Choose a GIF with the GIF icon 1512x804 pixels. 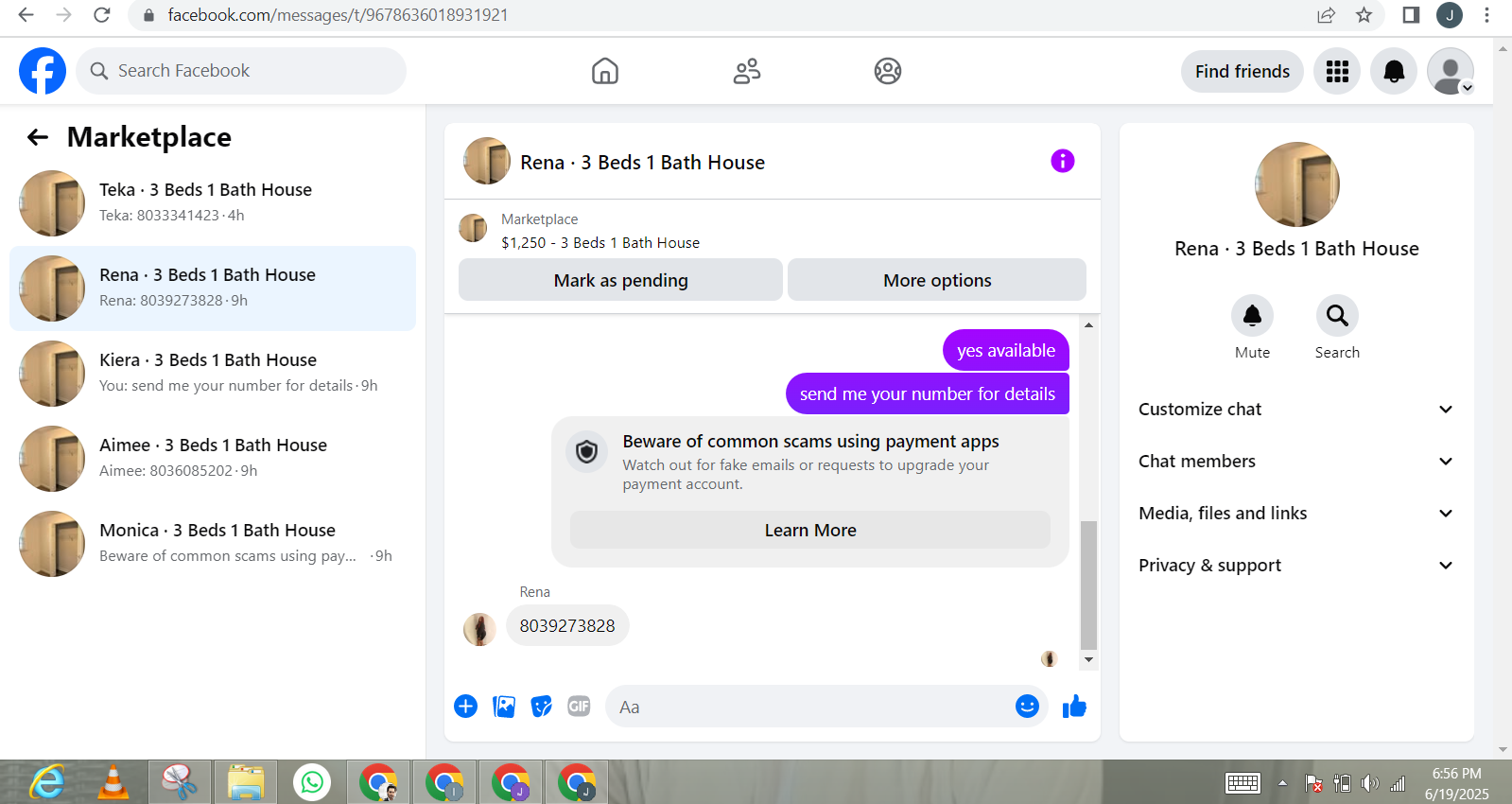coord(579,707)
